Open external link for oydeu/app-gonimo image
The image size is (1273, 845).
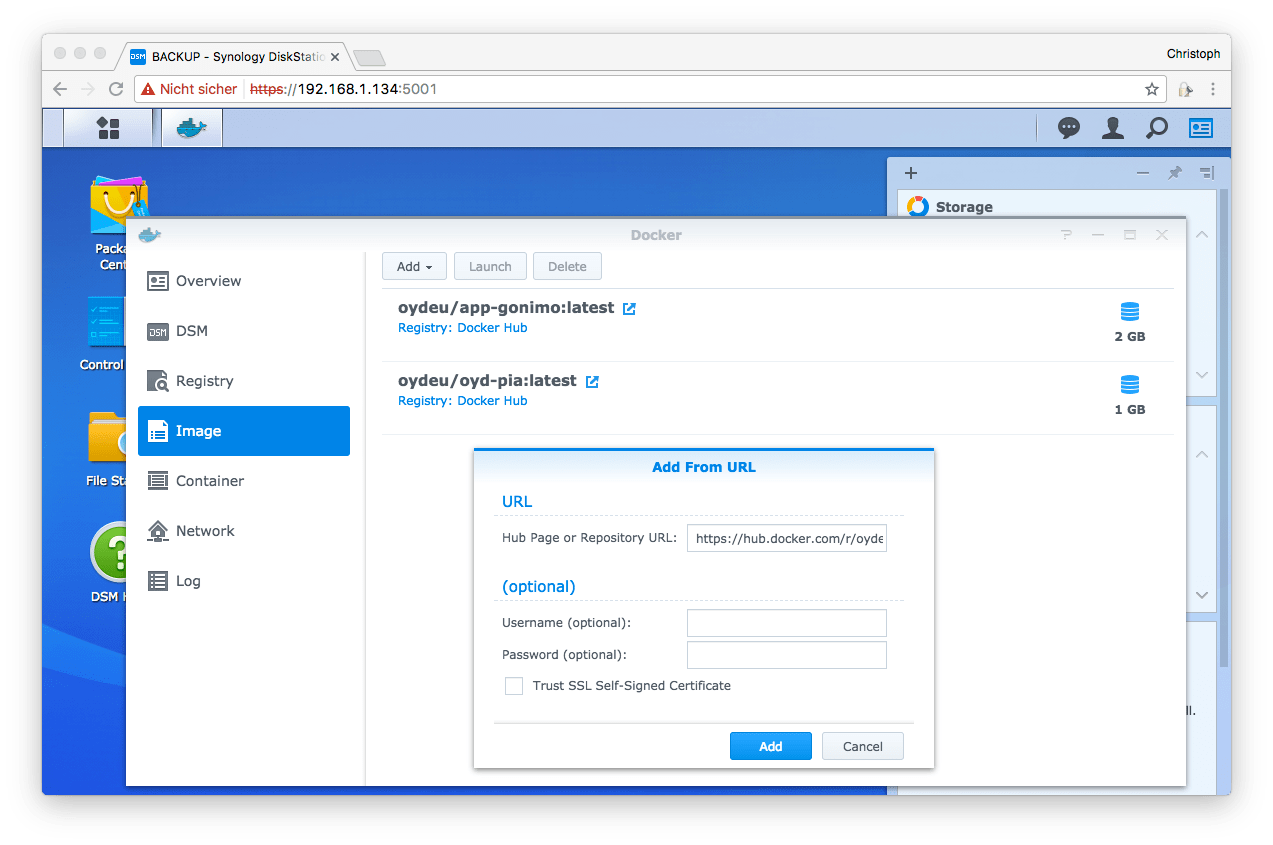[629, 309]
